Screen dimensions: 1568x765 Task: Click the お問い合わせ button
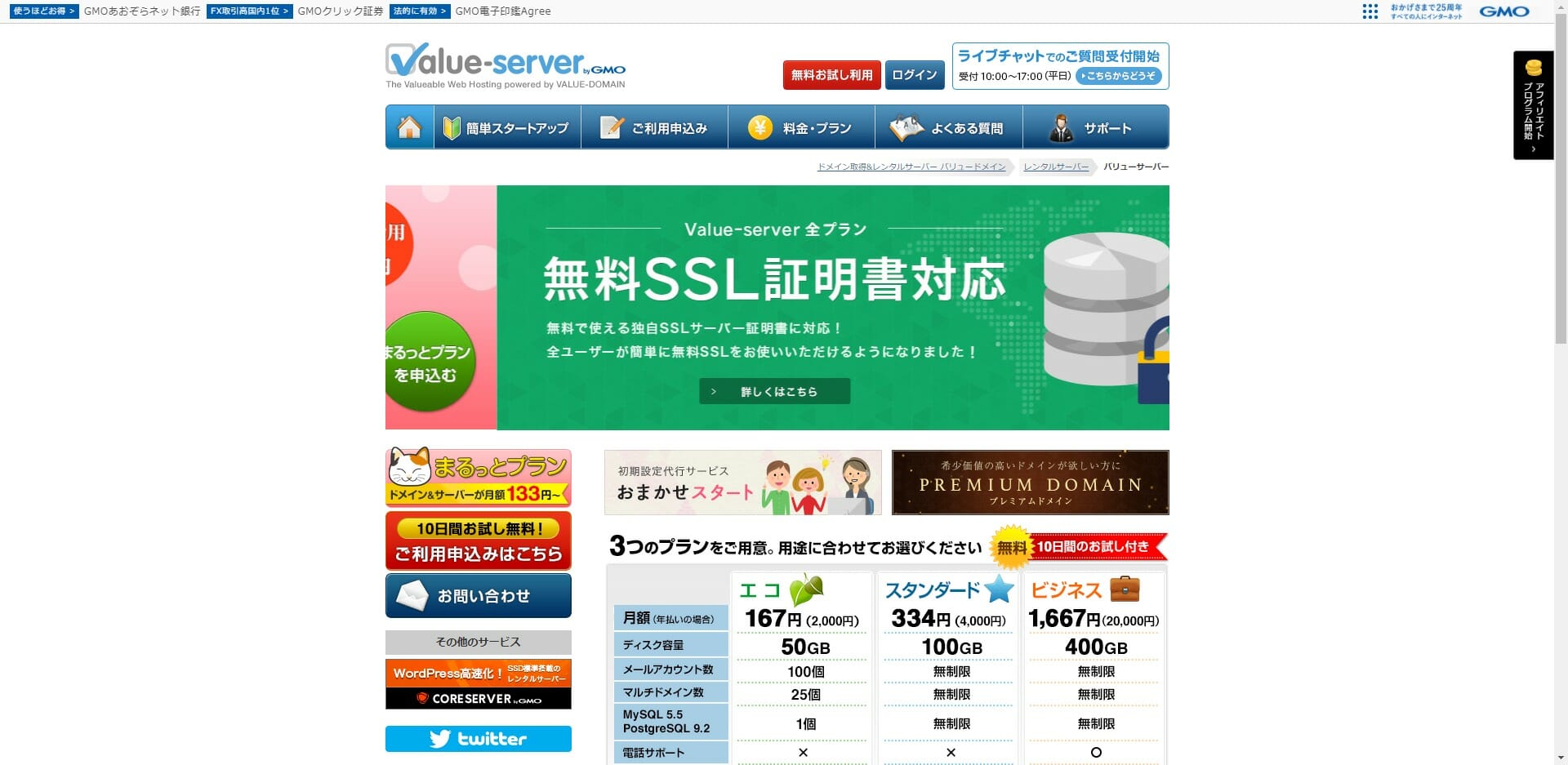tap(478, 596)
